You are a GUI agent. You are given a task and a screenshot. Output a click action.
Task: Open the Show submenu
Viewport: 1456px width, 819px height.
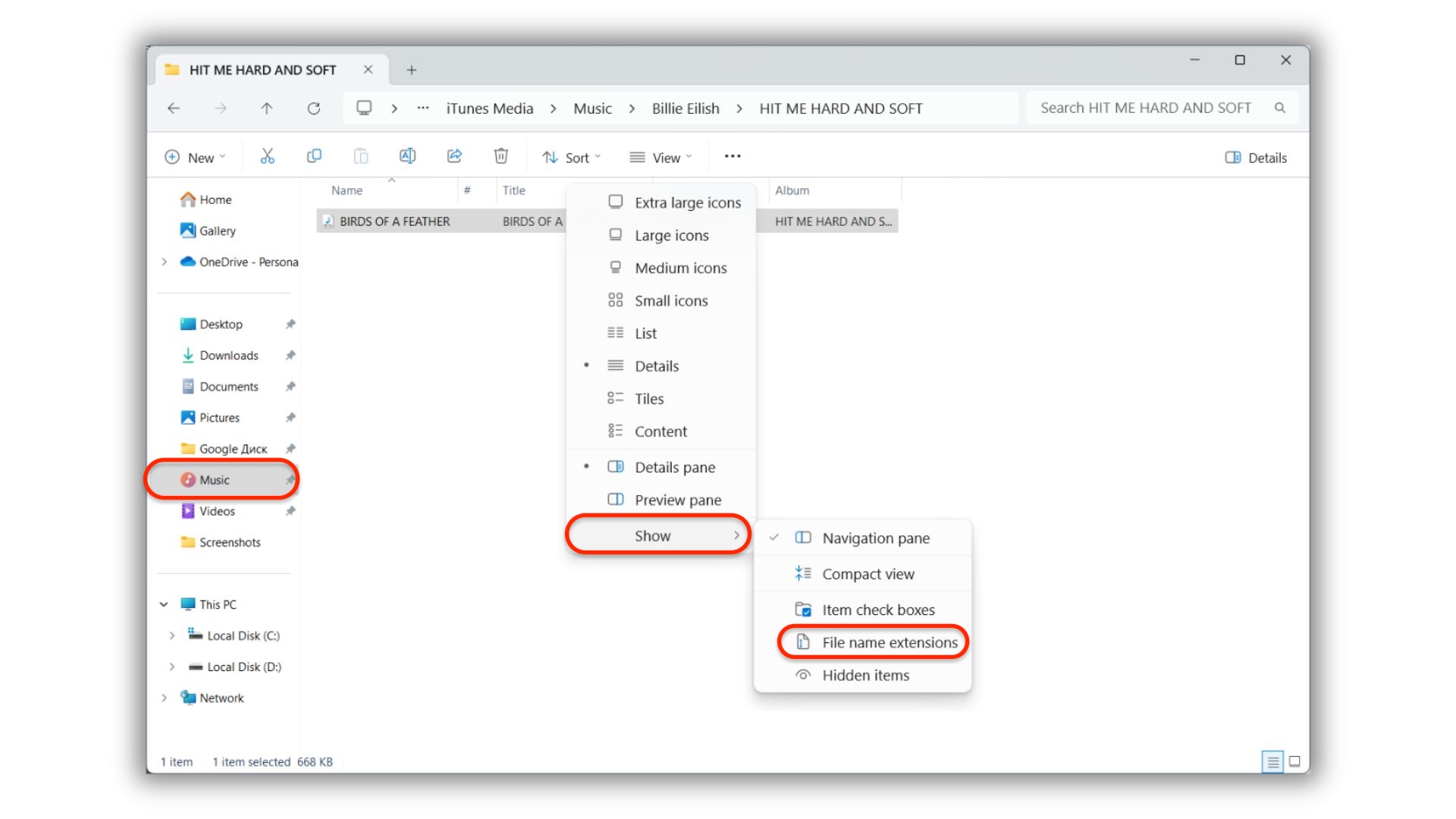[658, 535]
